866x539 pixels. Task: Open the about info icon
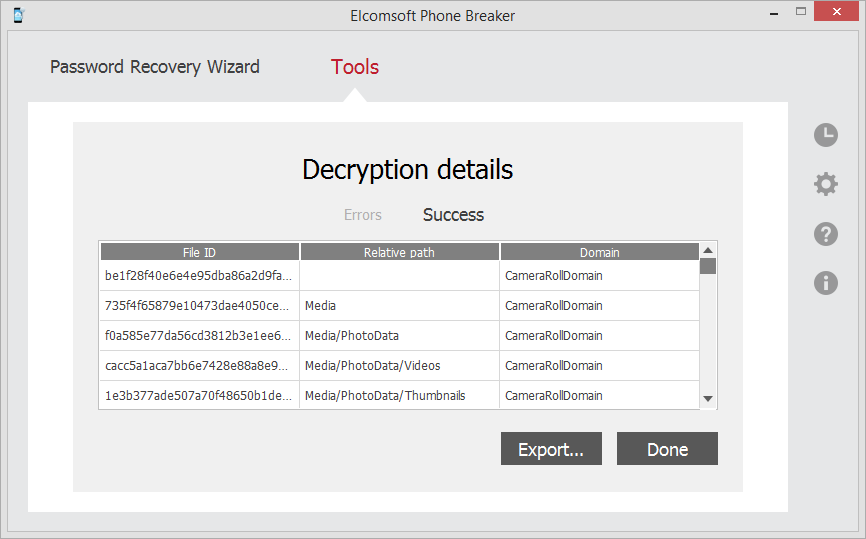(x=826, y=283)
